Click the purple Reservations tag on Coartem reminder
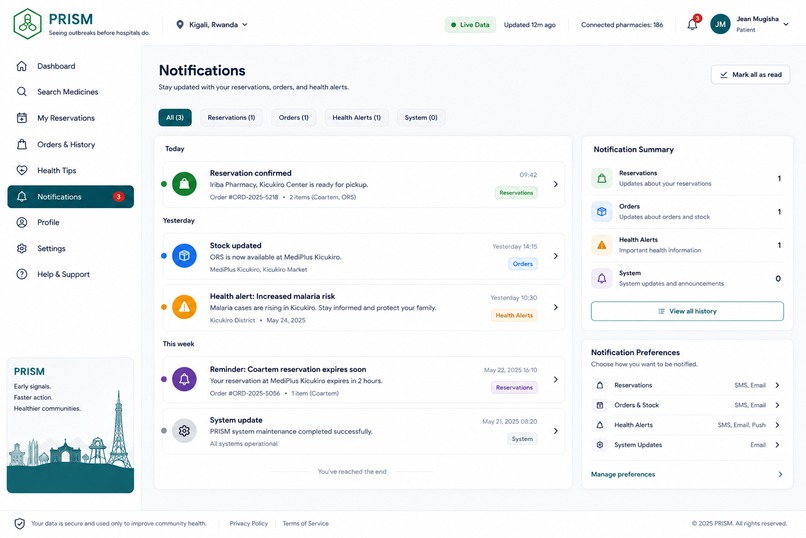The image size is (806, 538). pyautogui.click(x=514, y=388)
